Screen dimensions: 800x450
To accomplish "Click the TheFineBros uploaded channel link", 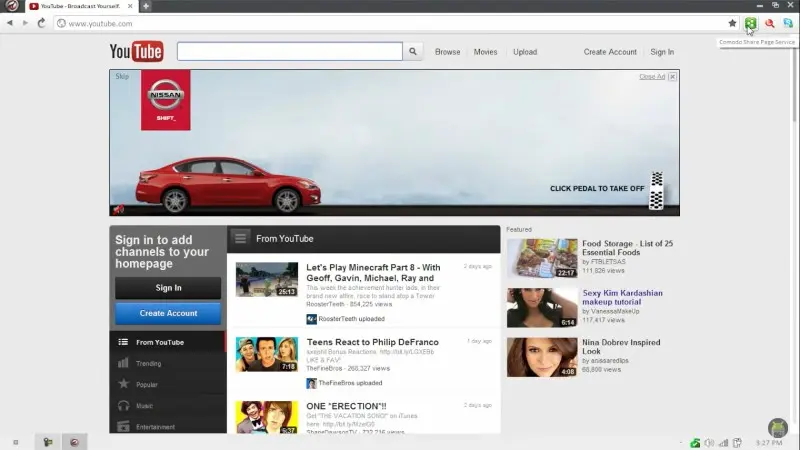I will click(350, 383).
